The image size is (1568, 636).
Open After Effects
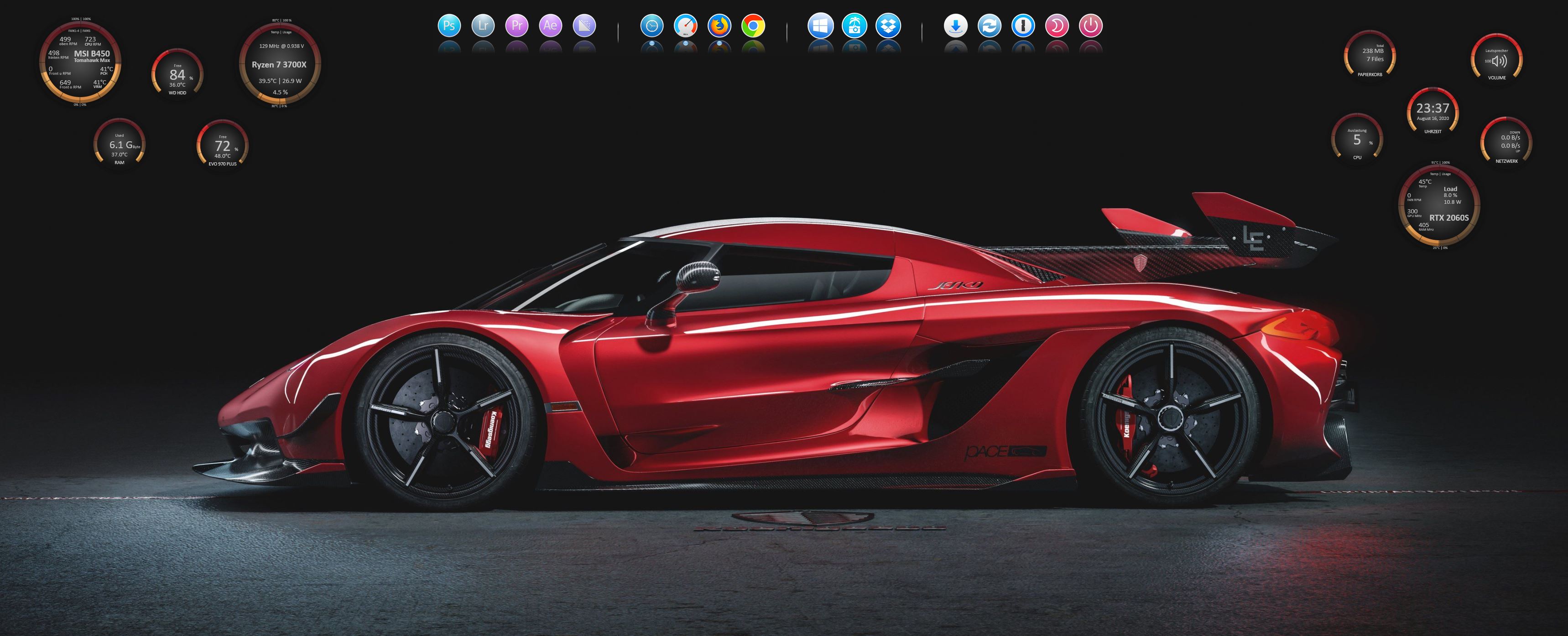pyautogui.click(x=551, y=25)
